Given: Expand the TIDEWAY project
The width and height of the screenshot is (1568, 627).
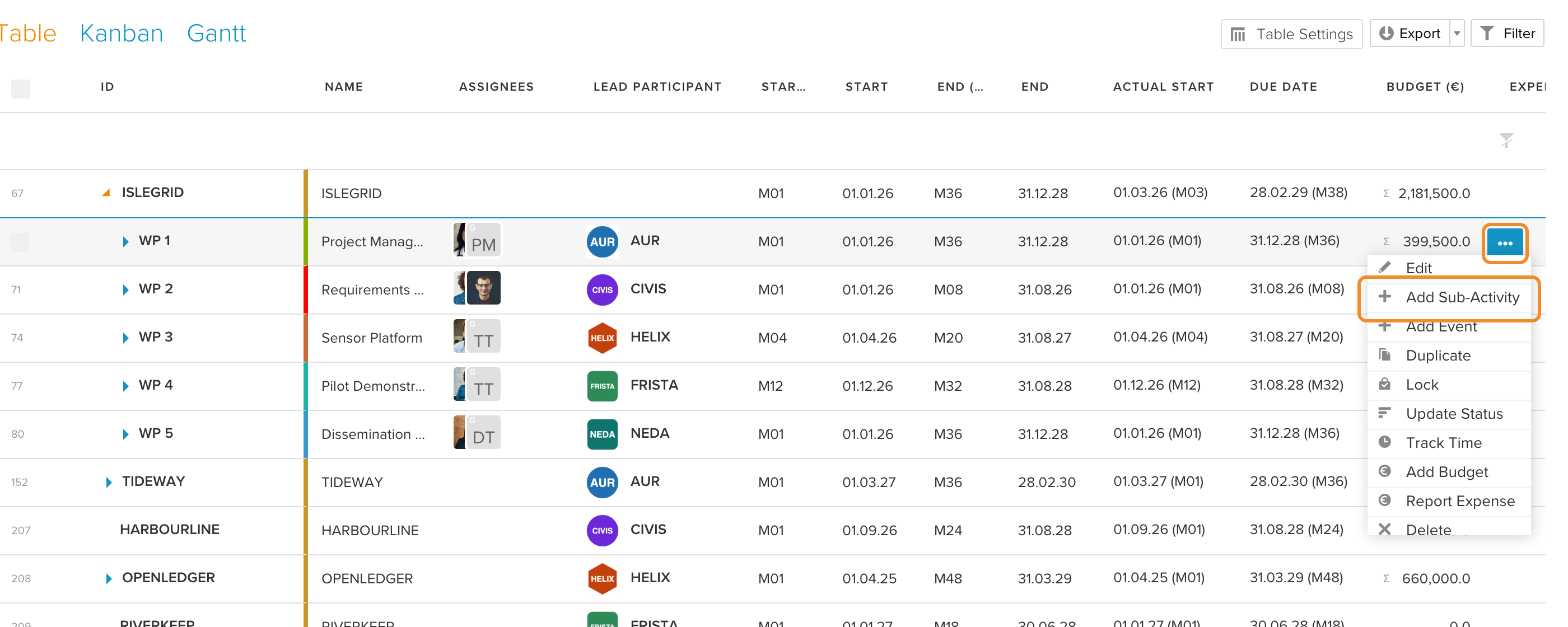Looking at the screenshot, I should click(109, 482).
